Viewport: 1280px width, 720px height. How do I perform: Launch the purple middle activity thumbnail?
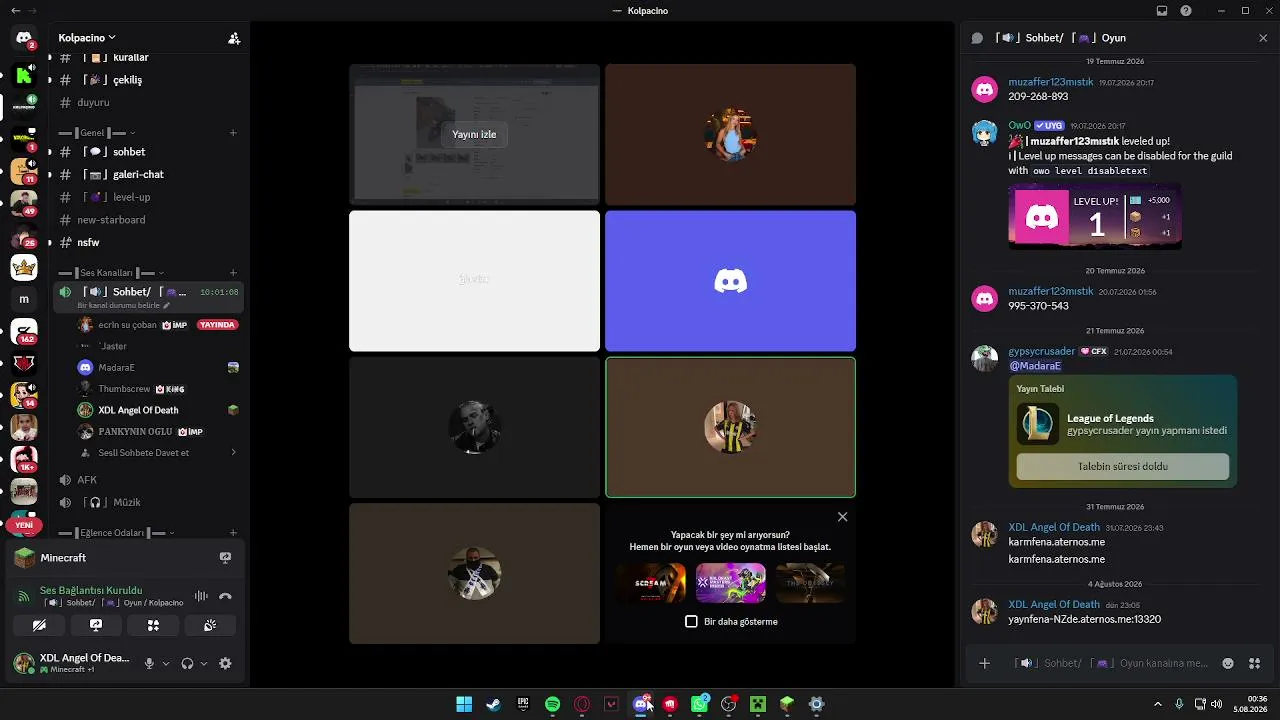(x=731, y=583)
